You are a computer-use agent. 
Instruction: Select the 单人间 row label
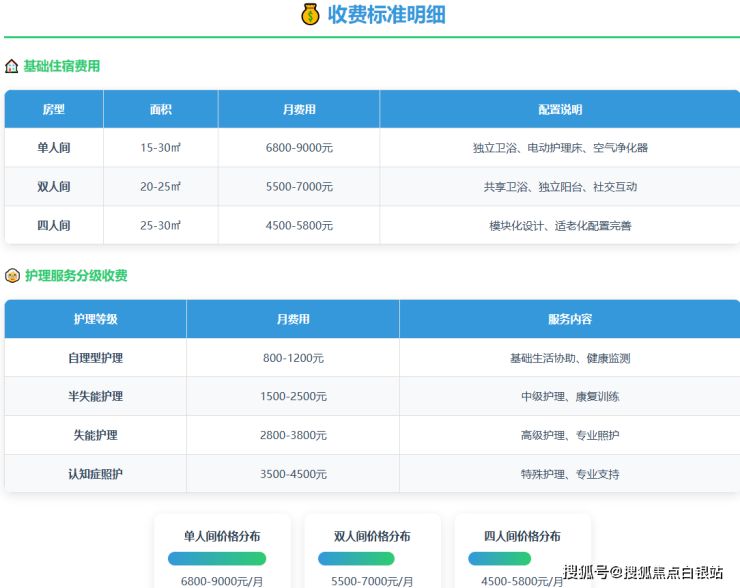(54, 148)
